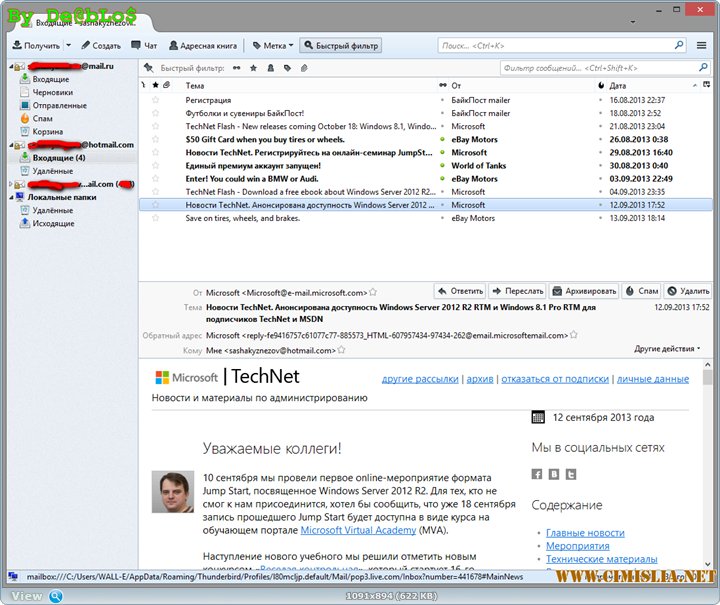Select Входящие (4) folder under hotmail

click(58, 158)
